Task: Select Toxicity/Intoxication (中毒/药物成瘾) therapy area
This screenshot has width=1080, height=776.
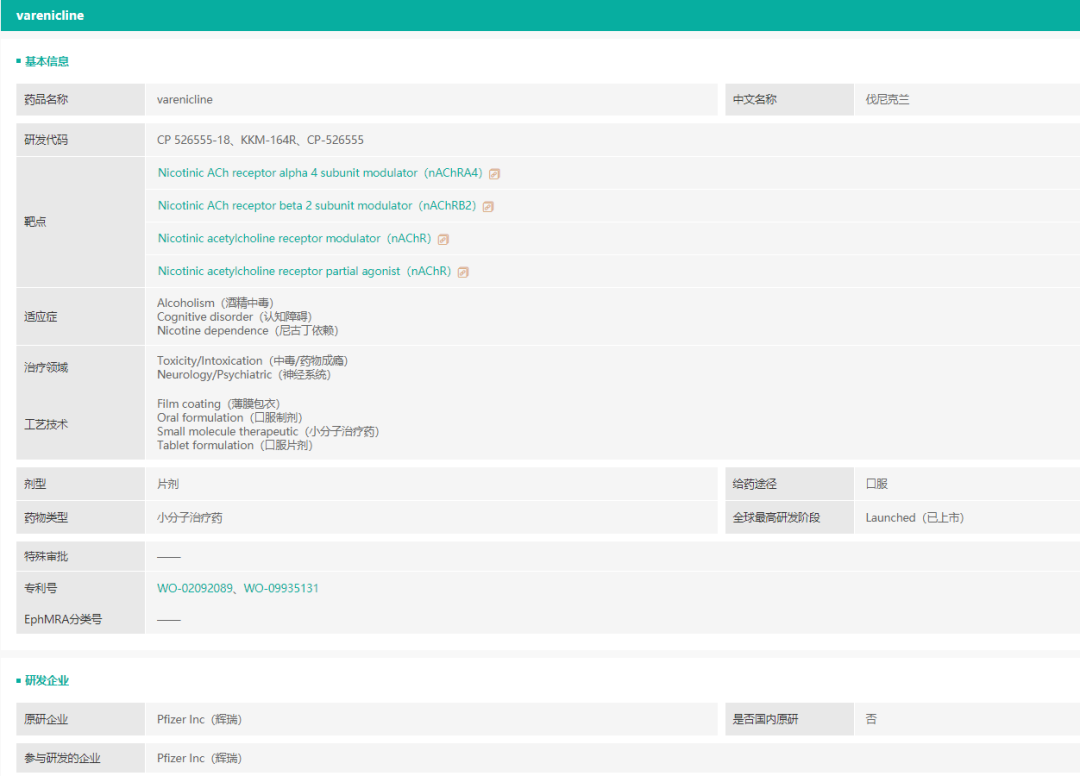Action: coord(252,361)
